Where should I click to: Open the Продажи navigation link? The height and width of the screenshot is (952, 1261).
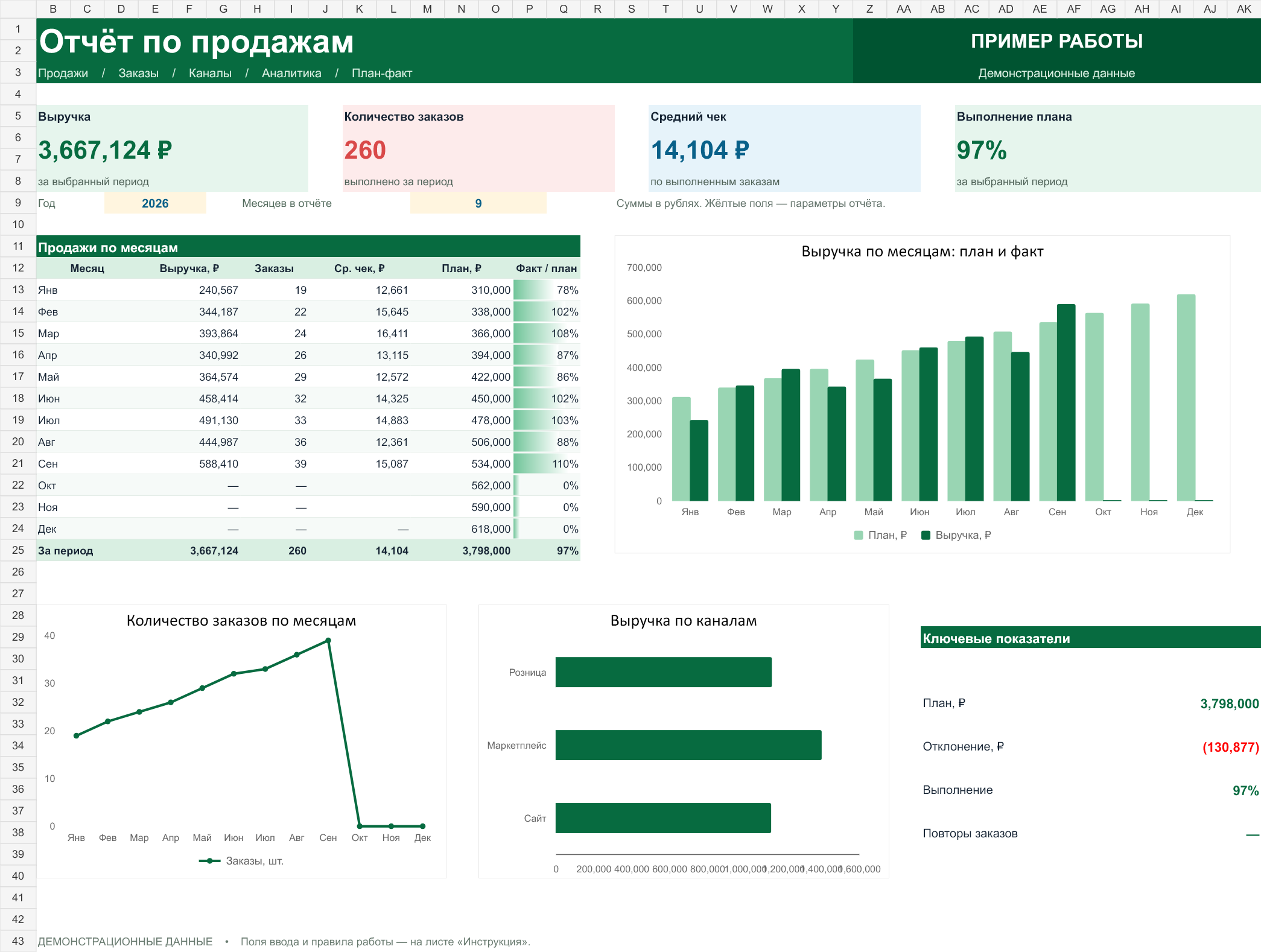coord(63,73)
